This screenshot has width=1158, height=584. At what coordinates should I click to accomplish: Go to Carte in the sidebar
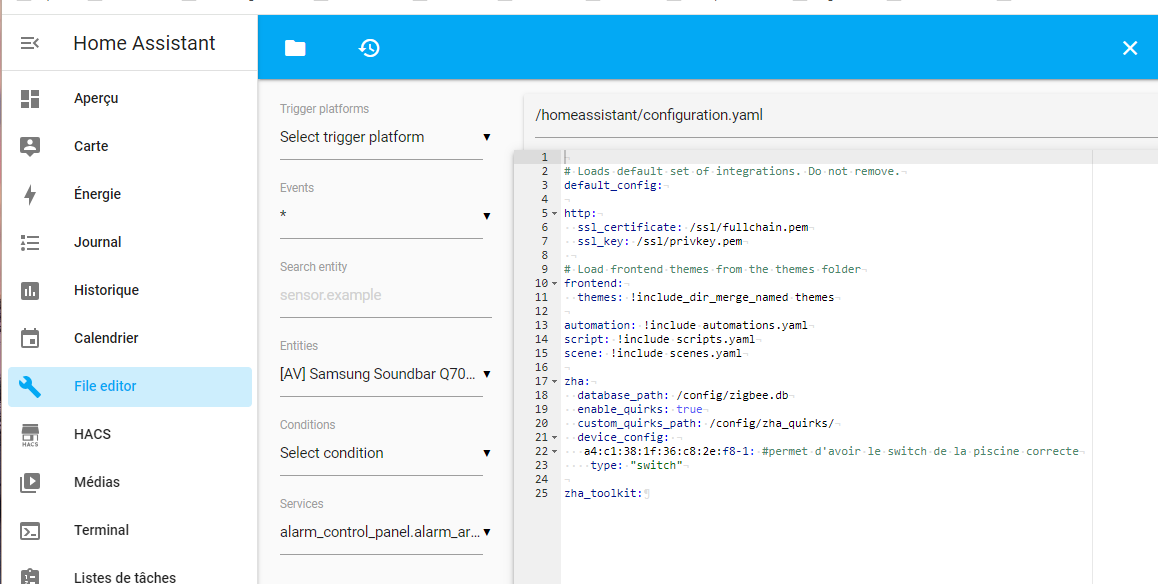91,146
